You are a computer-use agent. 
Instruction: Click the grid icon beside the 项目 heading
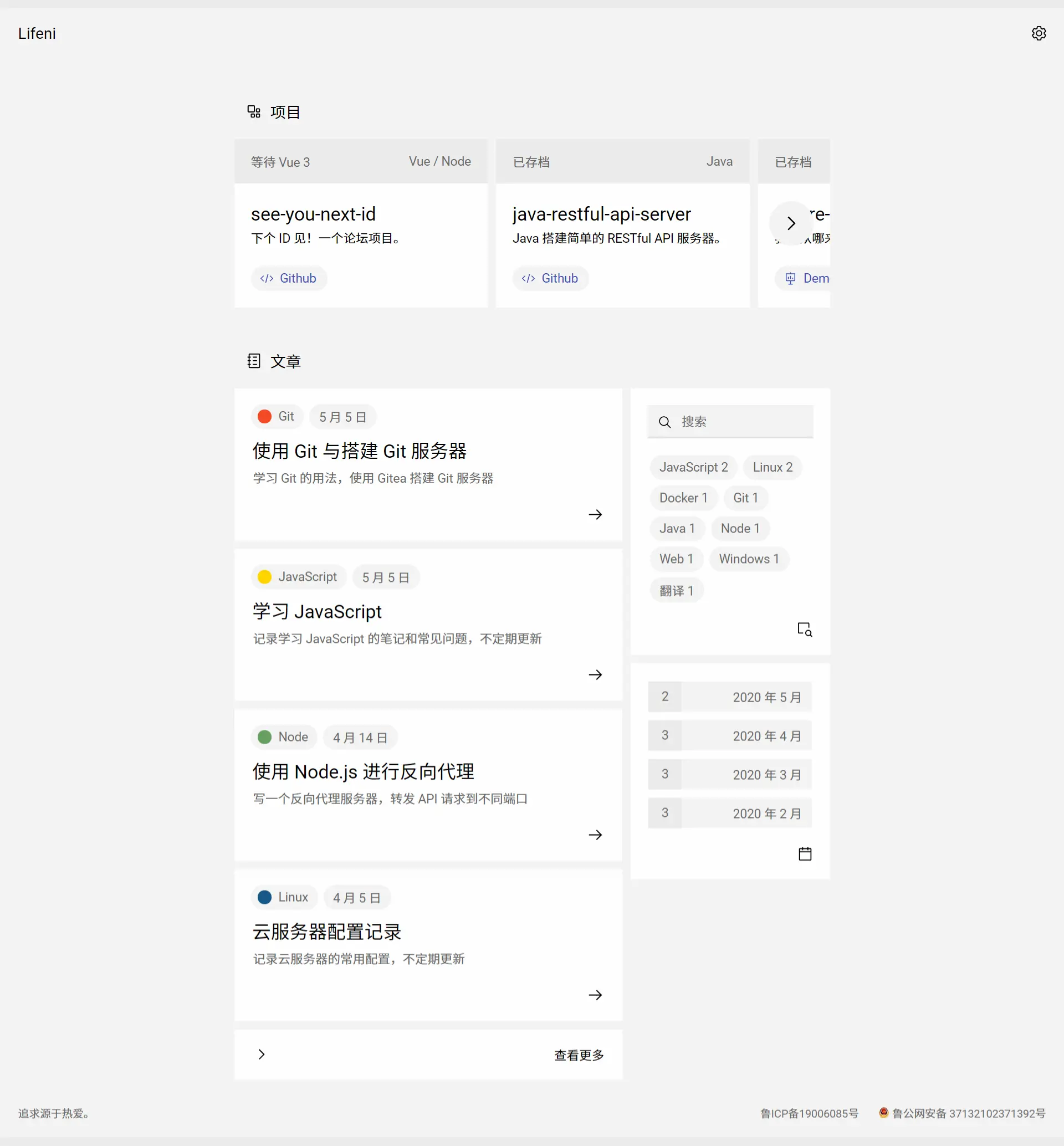click(x=254, y=111)
